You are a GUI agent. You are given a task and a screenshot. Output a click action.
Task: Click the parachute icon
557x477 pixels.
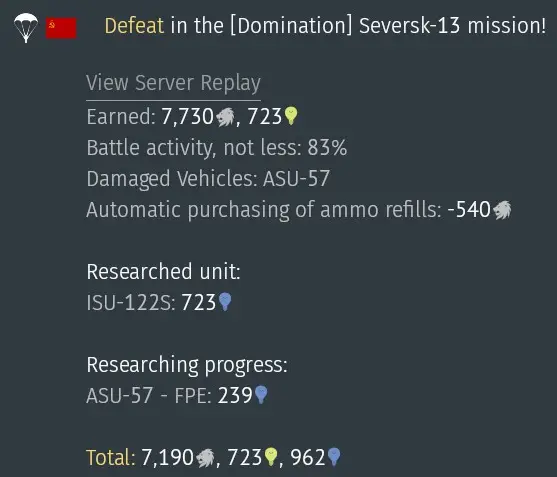click(26, 28)
